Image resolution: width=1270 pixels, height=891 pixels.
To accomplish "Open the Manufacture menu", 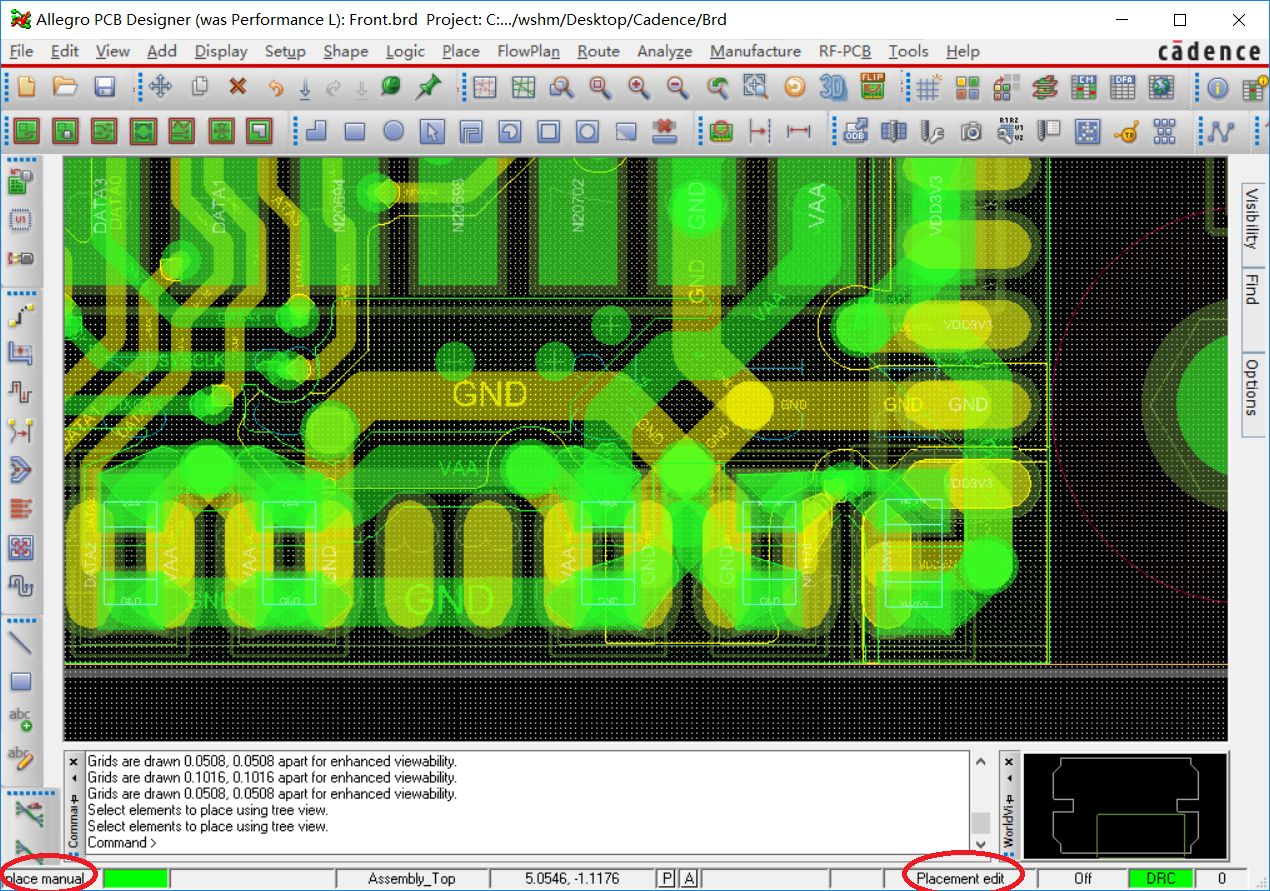I will click(755, 51).
